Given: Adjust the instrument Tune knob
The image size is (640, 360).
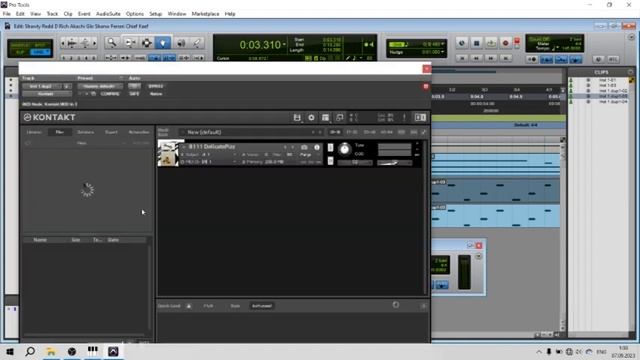Looking at the screenshot, I should click(345, 149).
